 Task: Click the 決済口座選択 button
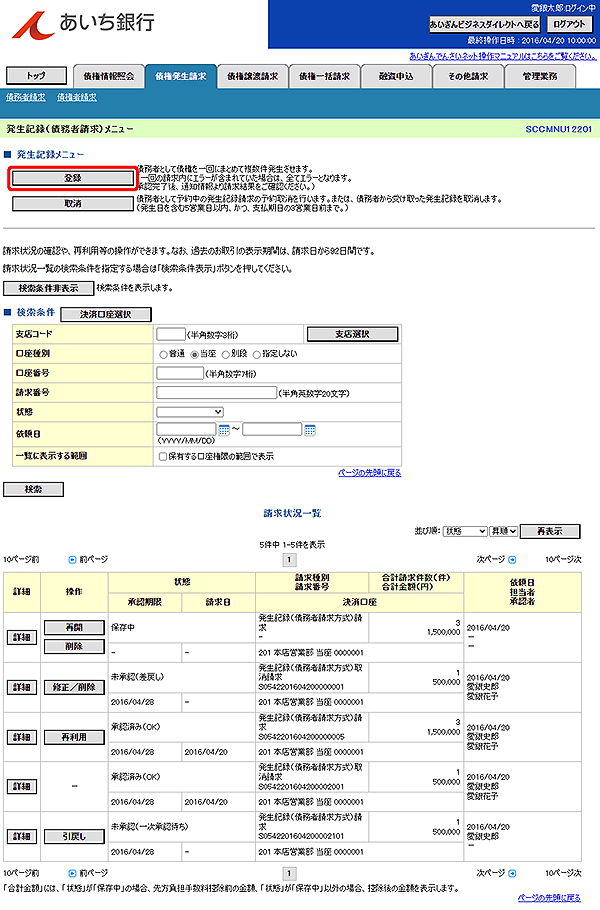[x=106, y=314]
